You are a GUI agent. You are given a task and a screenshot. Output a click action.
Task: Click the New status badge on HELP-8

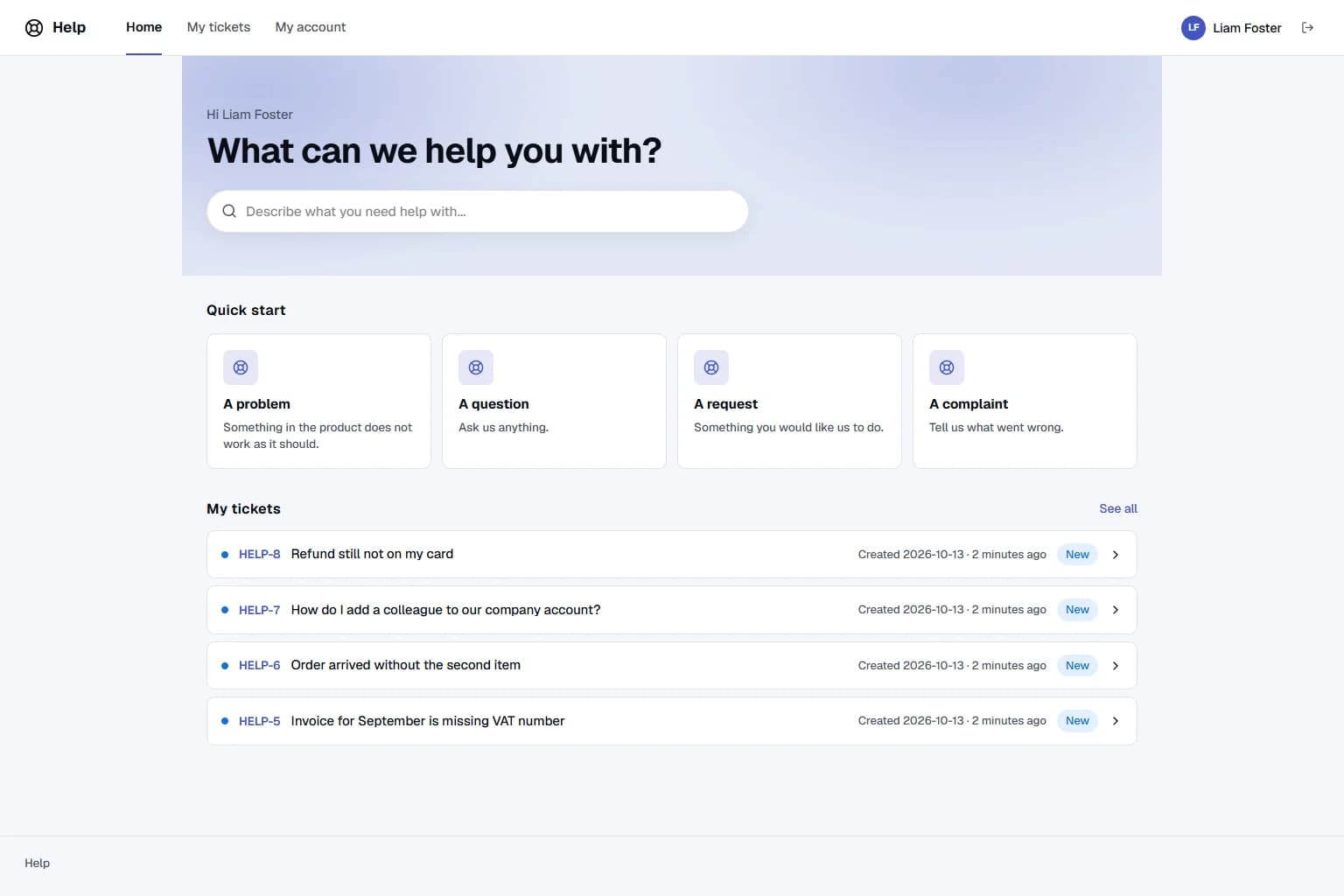tap(1077, 555)
